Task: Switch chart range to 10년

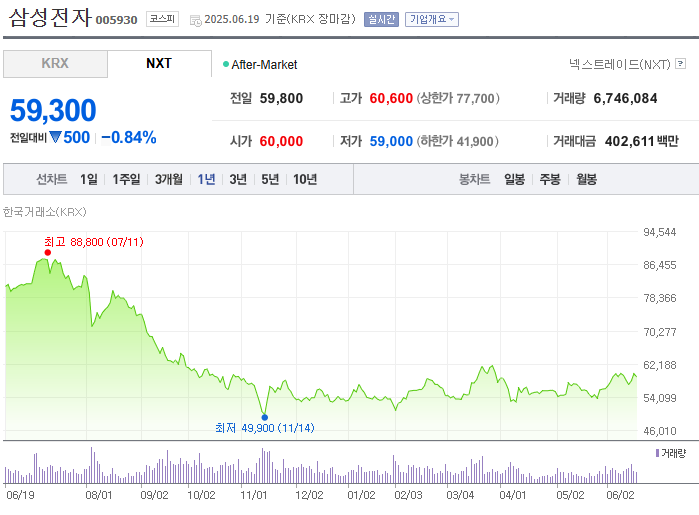Action: (305, 179)
